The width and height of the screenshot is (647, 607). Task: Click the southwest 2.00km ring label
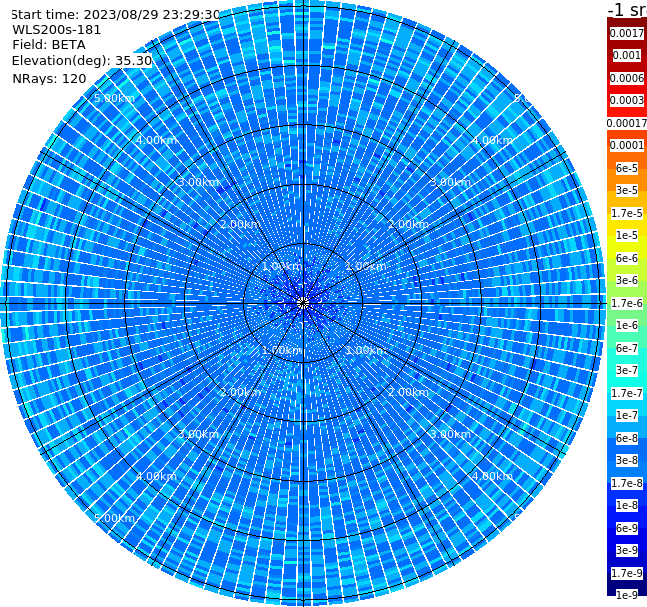tap(240, 392)
